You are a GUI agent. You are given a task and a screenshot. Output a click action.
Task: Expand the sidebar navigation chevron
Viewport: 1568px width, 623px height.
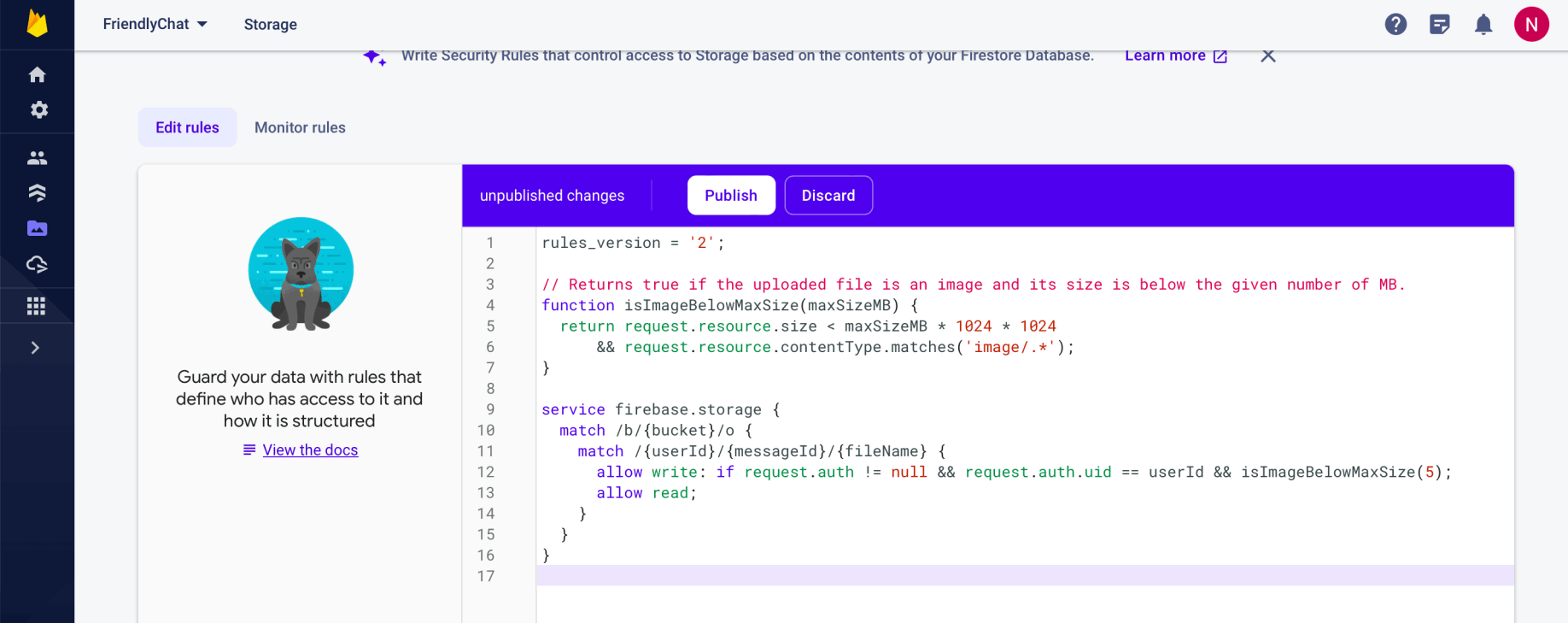[x=35, y=348]
